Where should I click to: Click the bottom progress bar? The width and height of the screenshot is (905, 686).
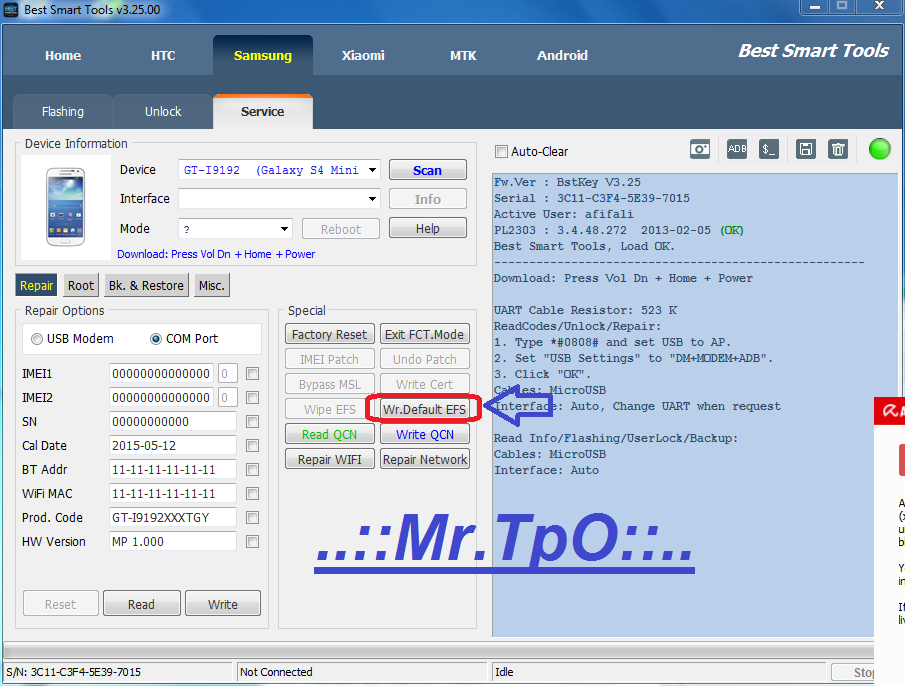click(x=439, y=651)
